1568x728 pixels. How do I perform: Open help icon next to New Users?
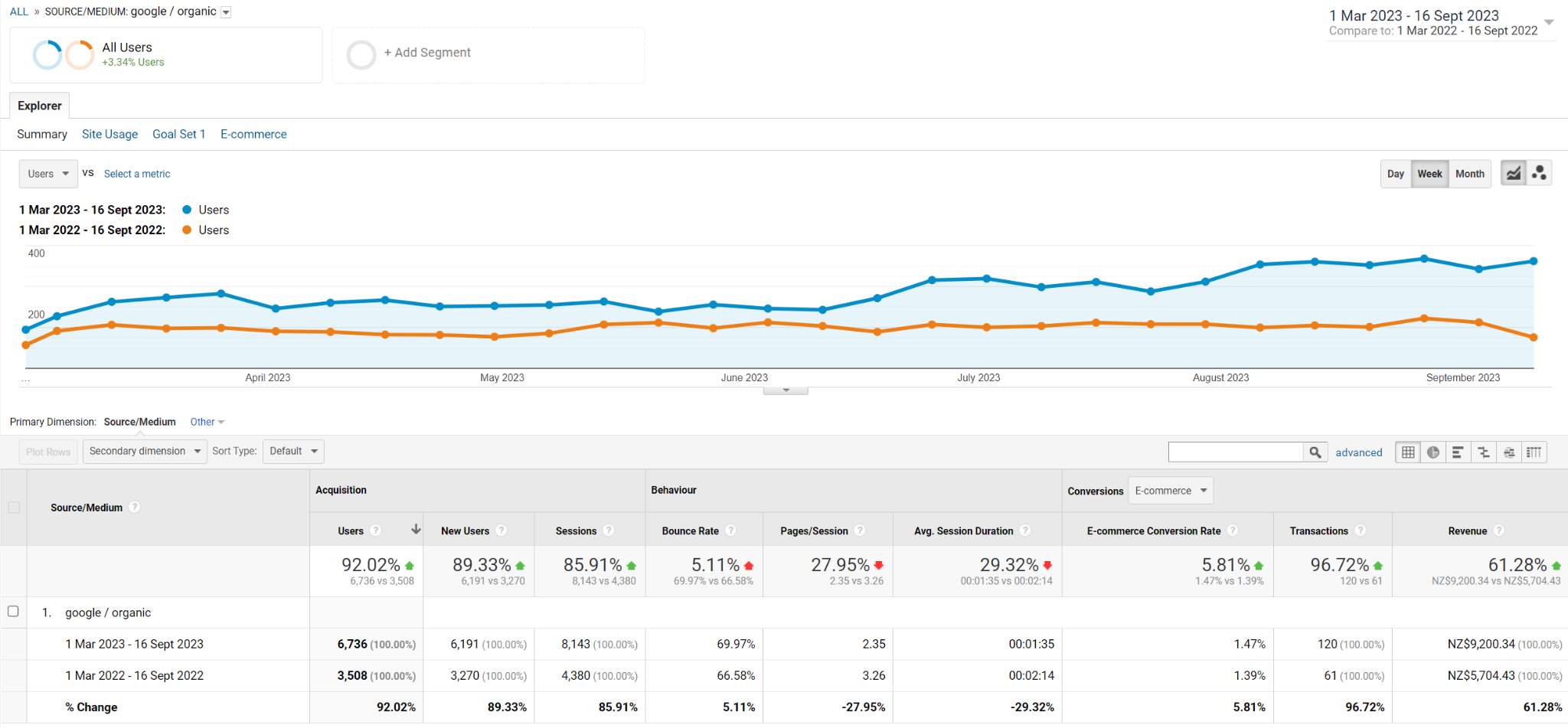pos(501,530)
